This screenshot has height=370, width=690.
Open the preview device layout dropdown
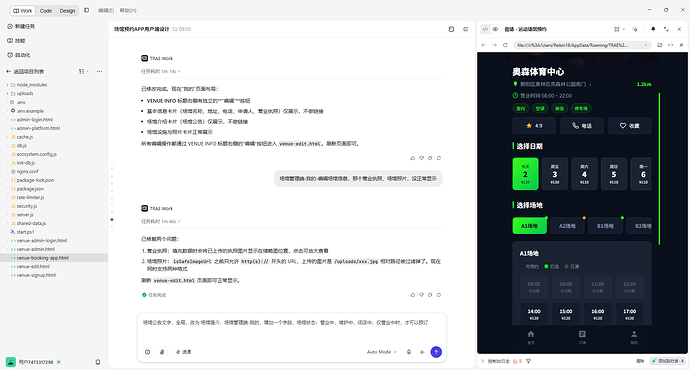619,29
